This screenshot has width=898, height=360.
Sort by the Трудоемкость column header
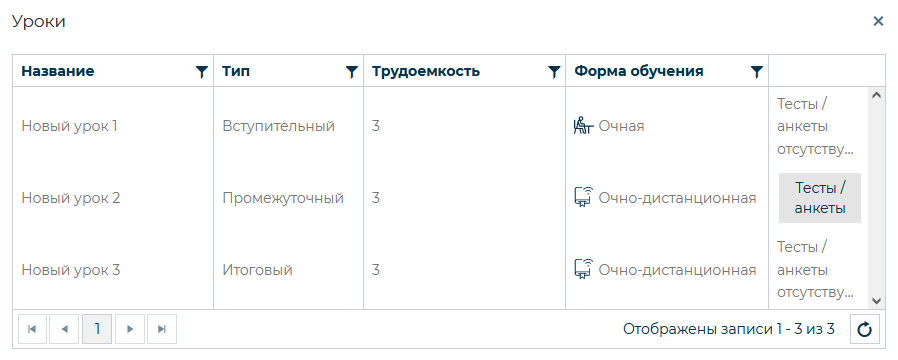pos(426,72)
